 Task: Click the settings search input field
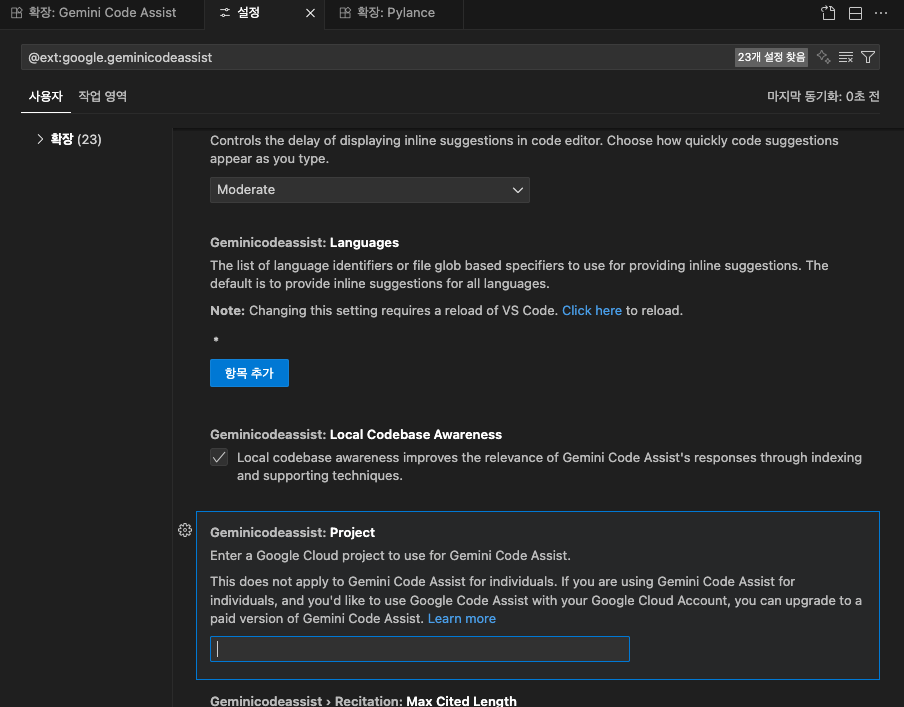tap(378, 57)
